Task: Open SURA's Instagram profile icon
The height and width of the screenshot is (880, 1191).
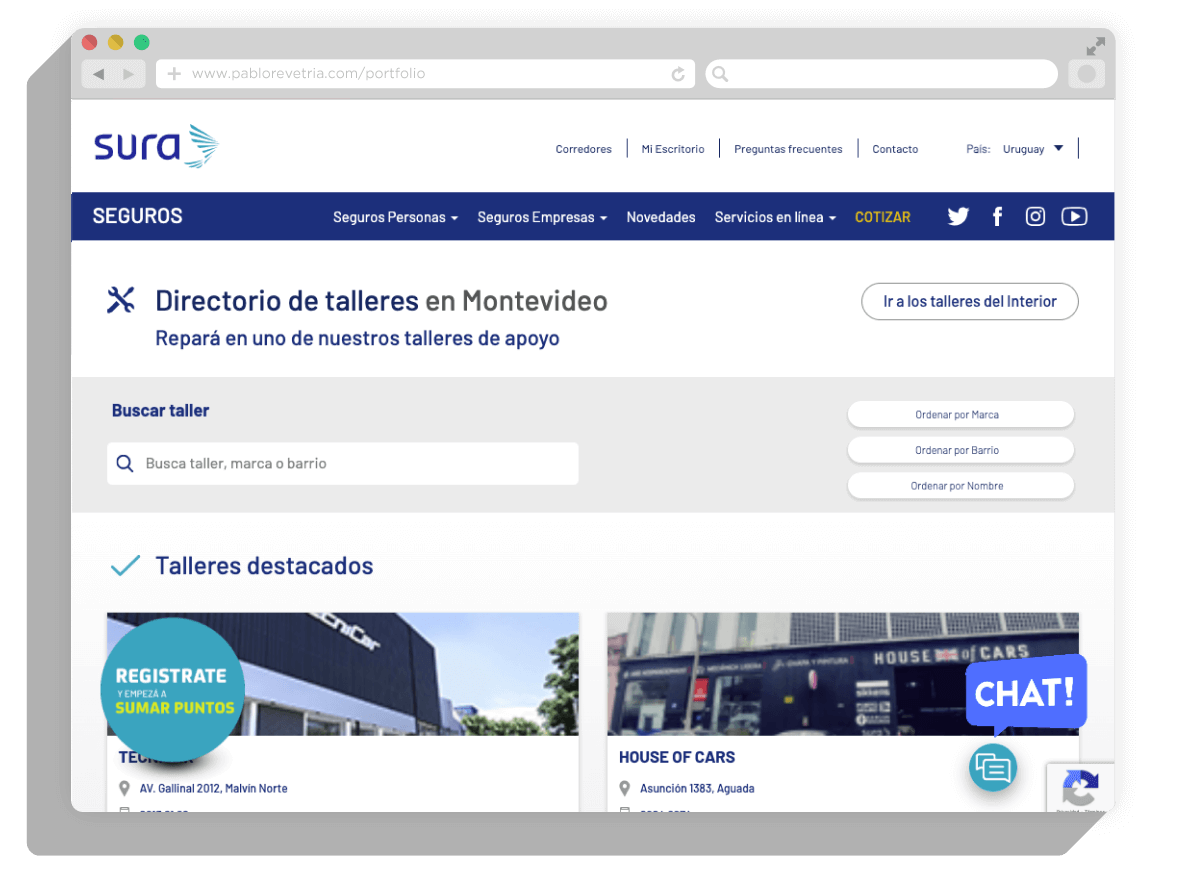Action: (1035, 217)
